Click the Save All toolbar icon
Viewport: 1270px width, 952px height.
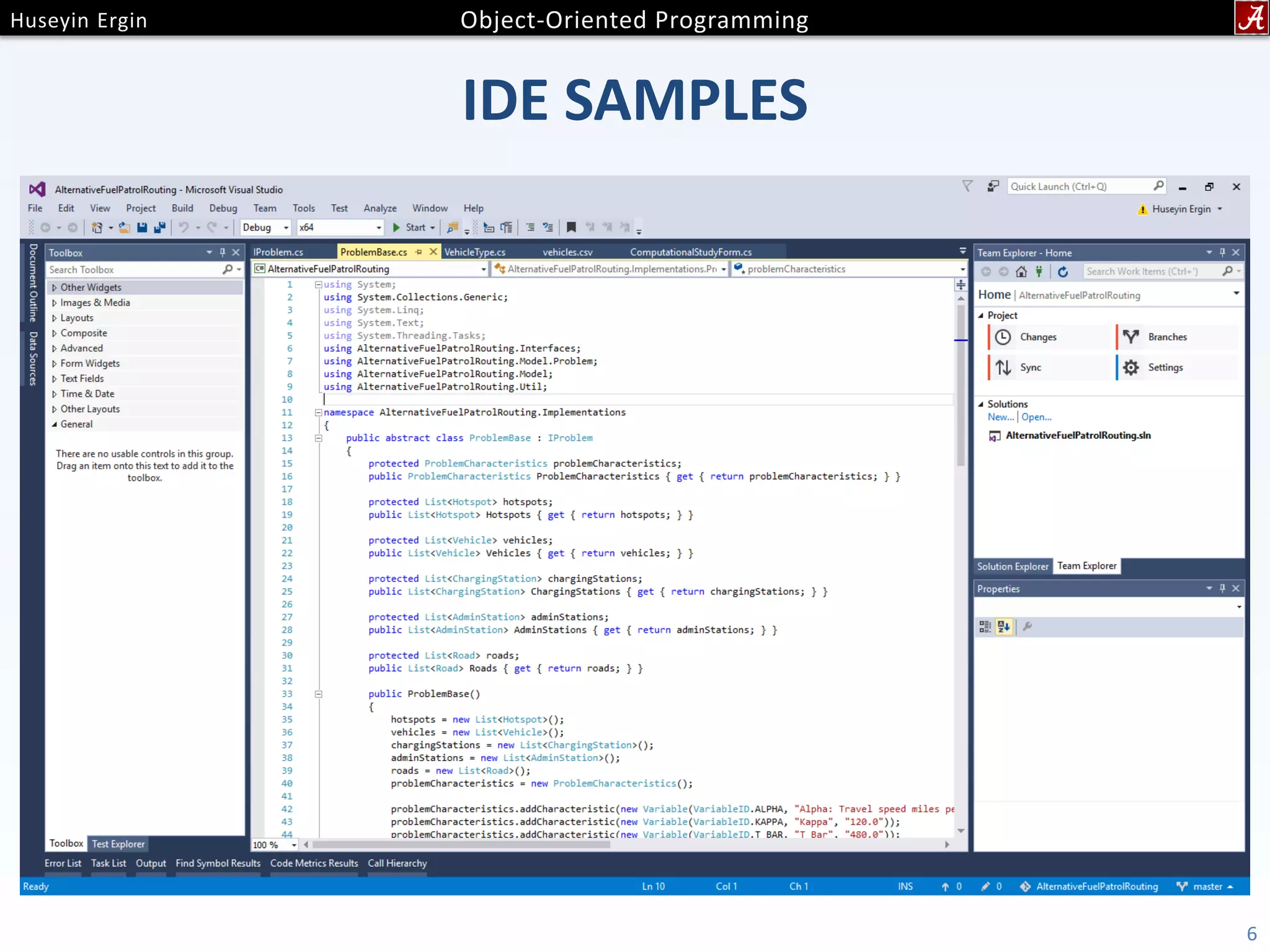tap(159, 227)
